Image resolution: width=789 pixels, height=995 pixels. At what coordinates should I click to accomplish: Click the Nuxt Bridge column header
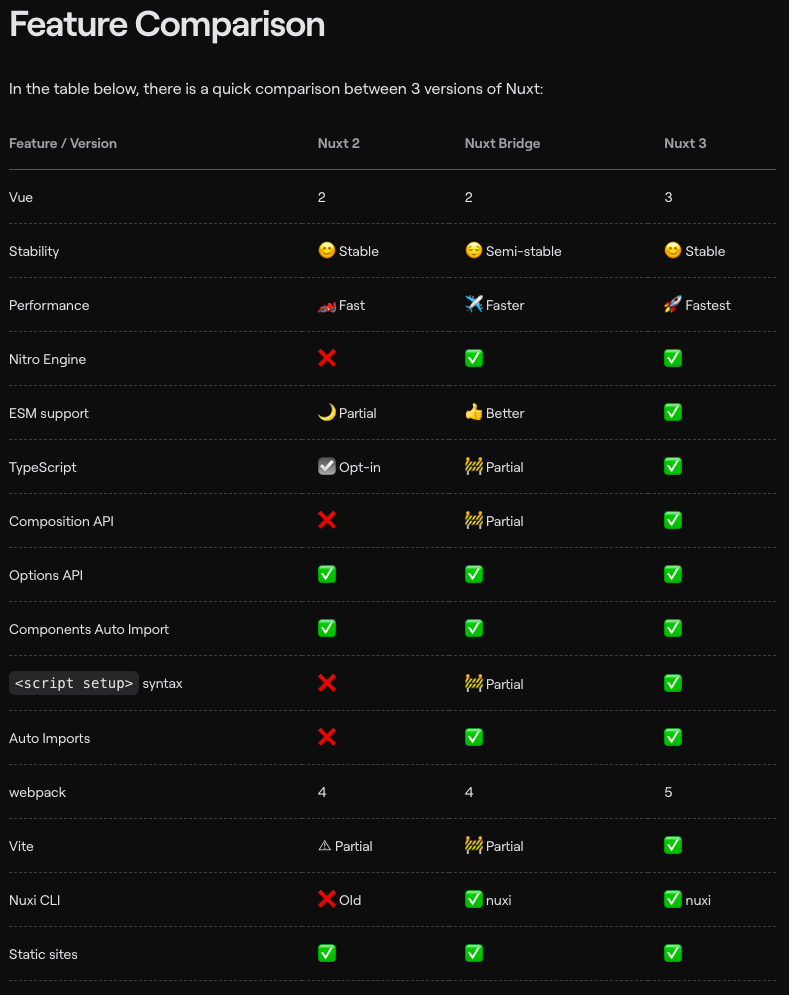(502, 143)
